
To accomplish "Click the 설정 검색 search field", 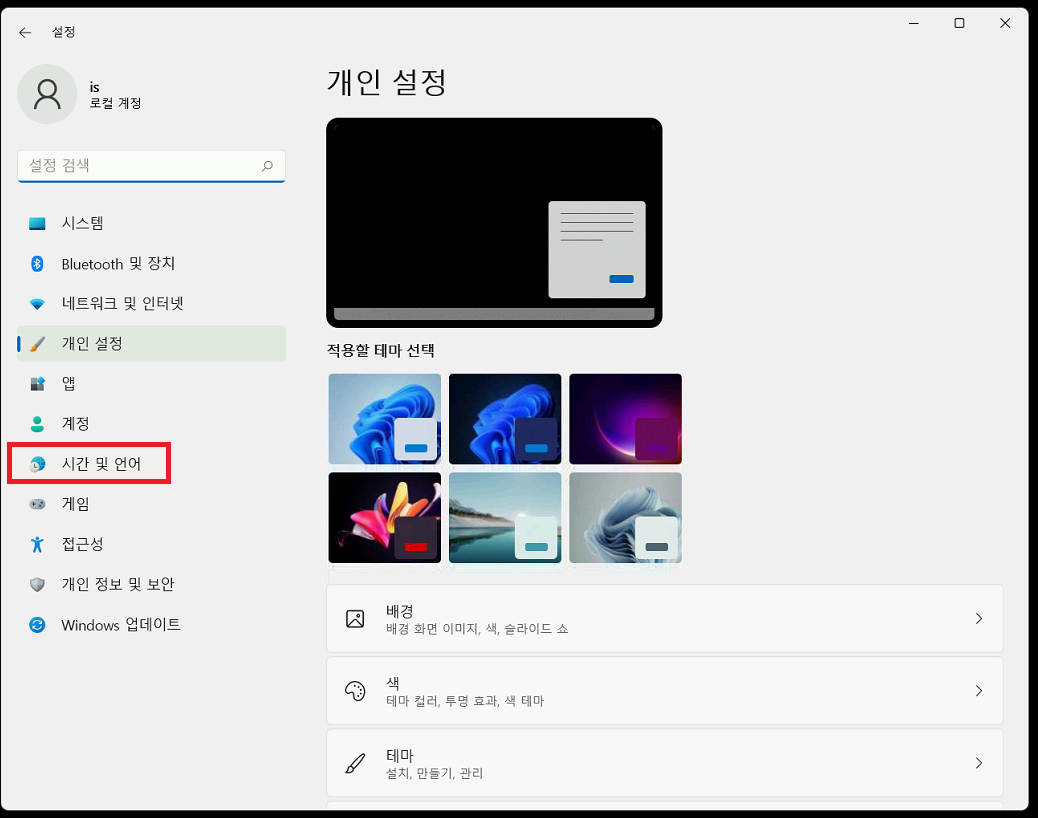I will pyautogui.click(x=152, y=165).
